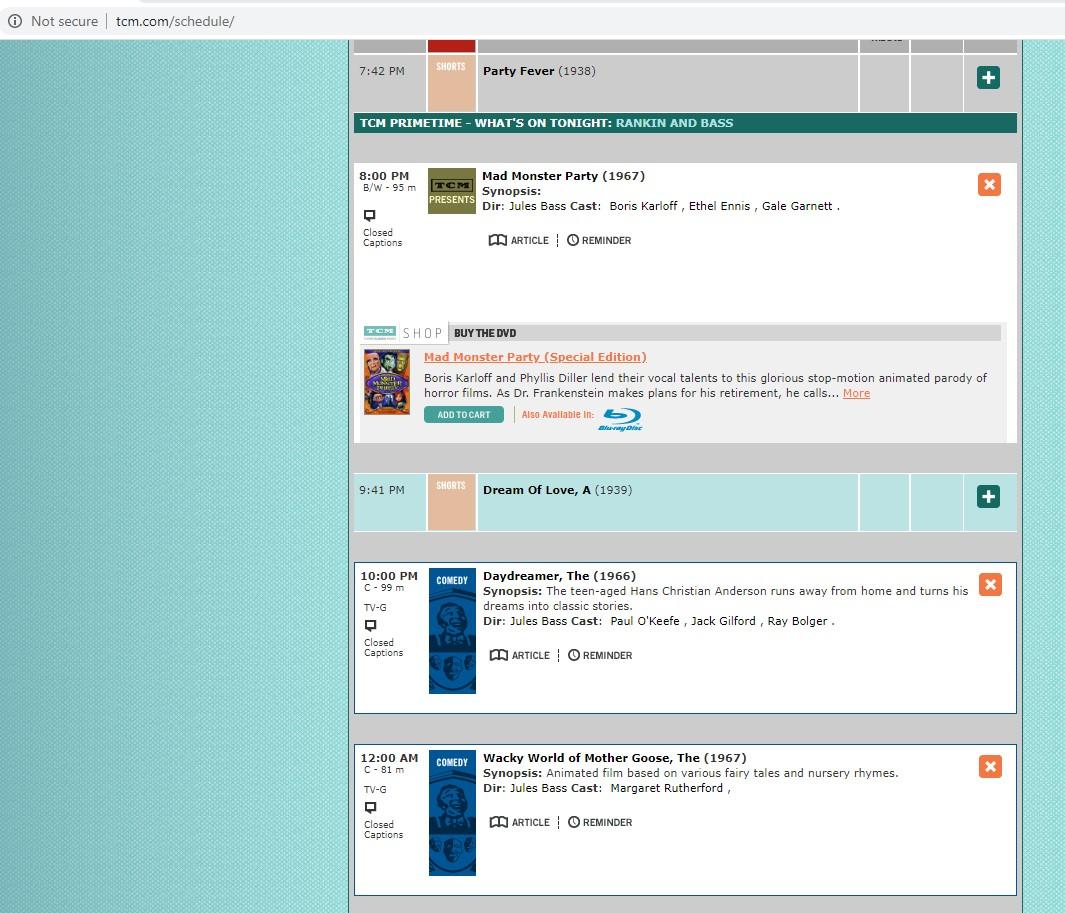Click cast member Ray Bolger
The image size is (1065, 913).
(797, 621)
